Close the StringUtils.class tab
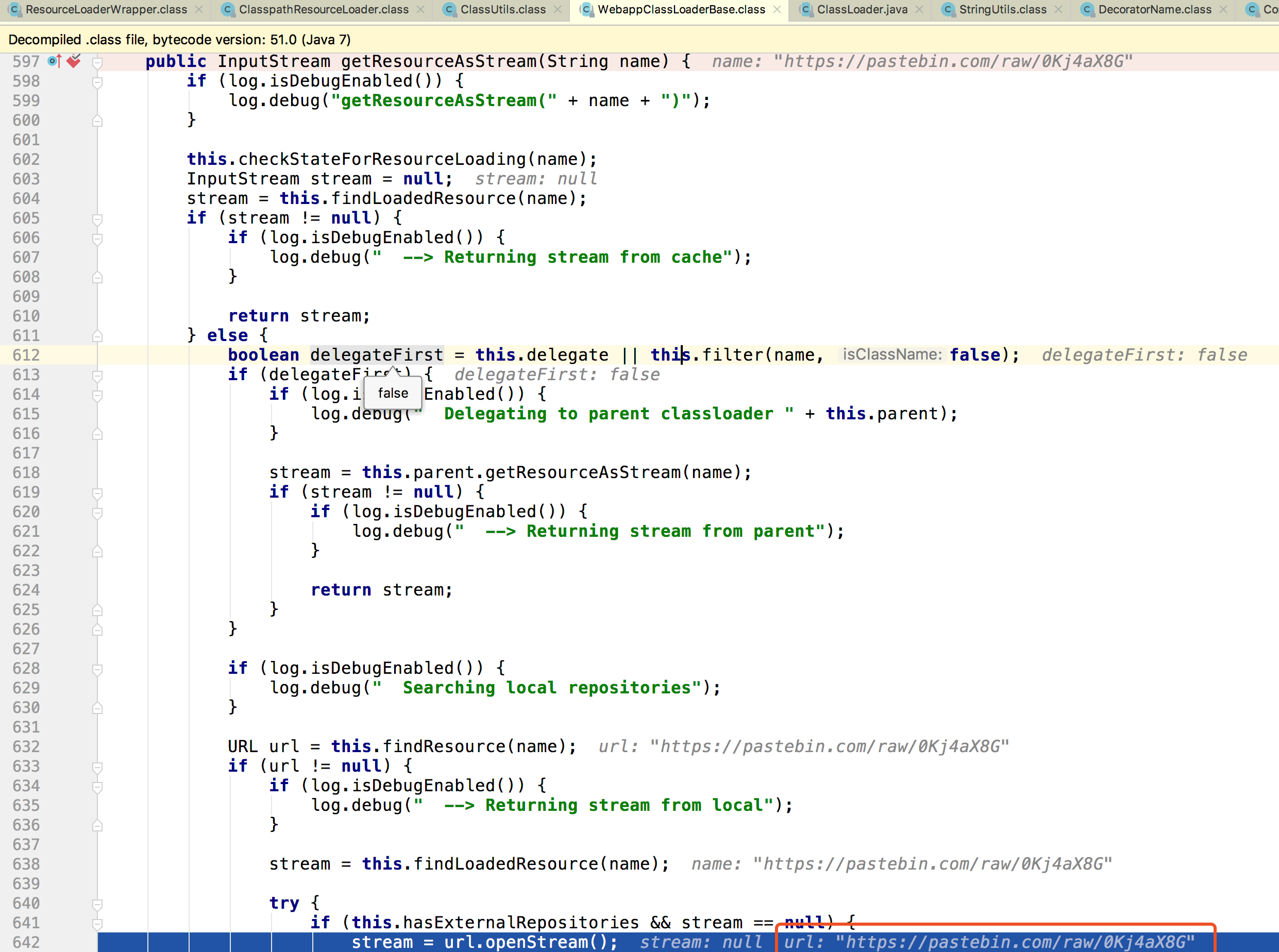Image resolution: width=1279 pixels, height=952 pixels. point(1058,10)
